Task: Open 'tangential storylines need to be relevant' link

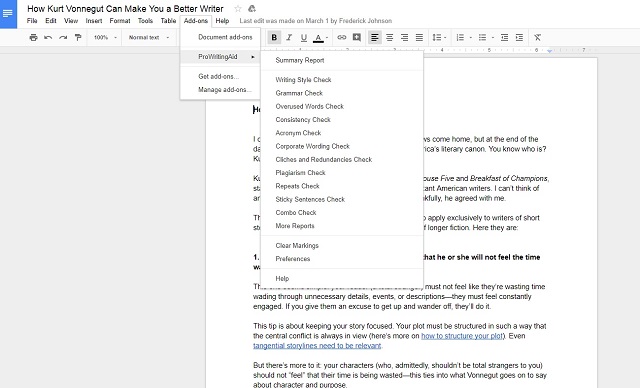Action: click(x=317, y=346)
